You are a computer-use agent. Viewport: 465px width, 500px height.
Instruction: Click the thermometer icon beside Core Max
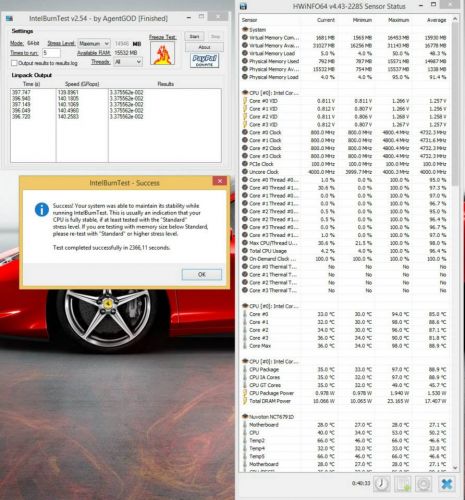click(x=245, y=346)
